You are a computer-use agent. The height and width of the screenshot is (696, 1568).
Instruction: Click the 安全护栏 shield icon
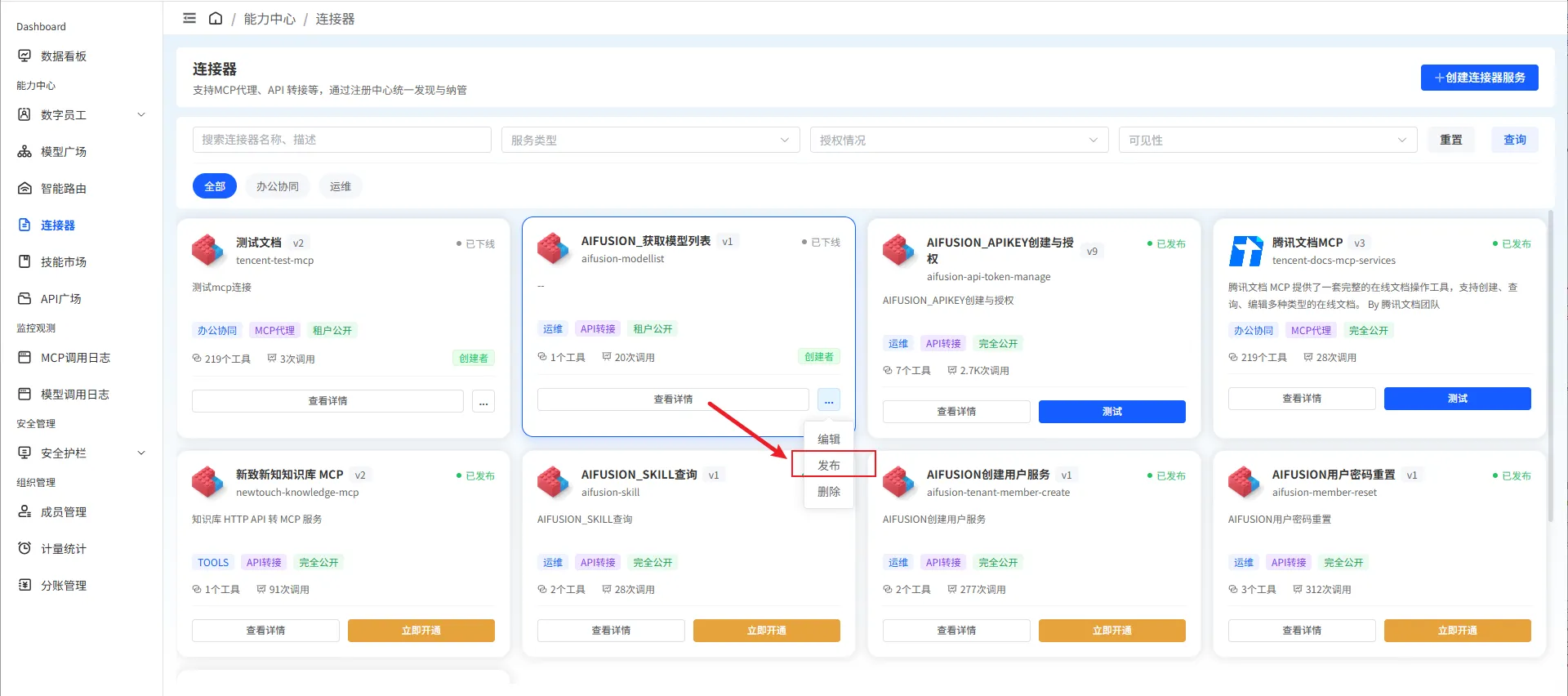click(24, 453)
